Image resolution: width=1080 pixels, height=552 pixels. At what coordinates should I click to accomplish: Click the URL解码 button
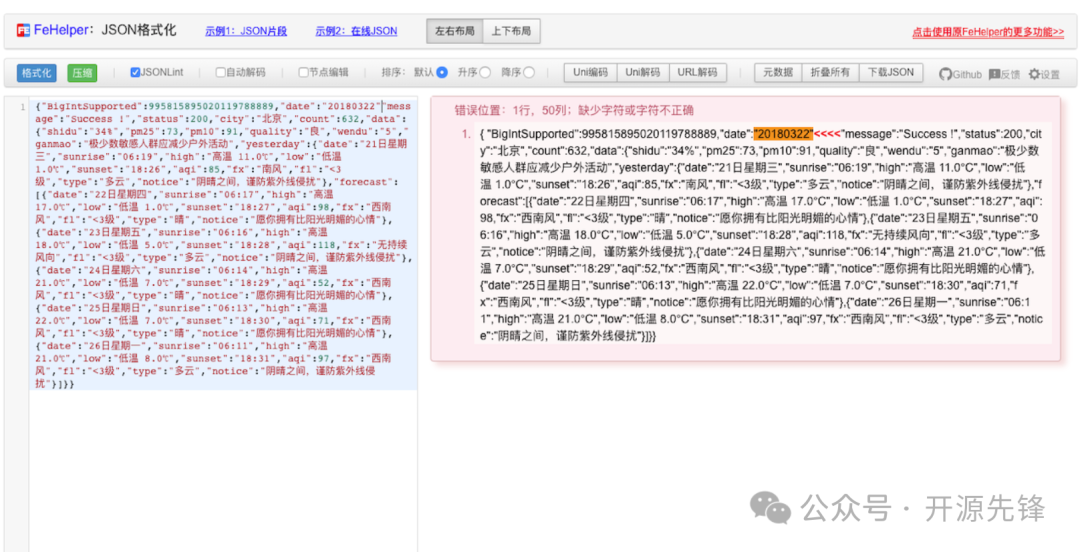[697, 72]
